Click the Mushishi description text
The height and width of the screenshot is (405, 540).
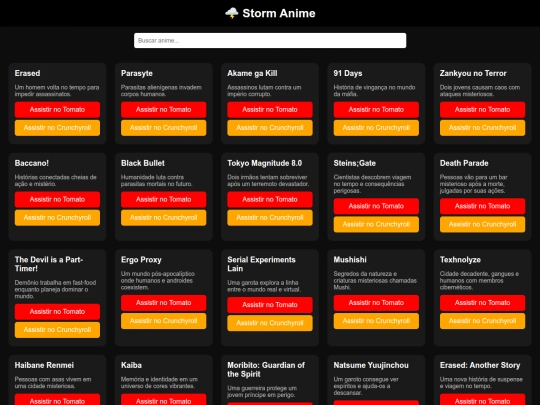[375, 281]
